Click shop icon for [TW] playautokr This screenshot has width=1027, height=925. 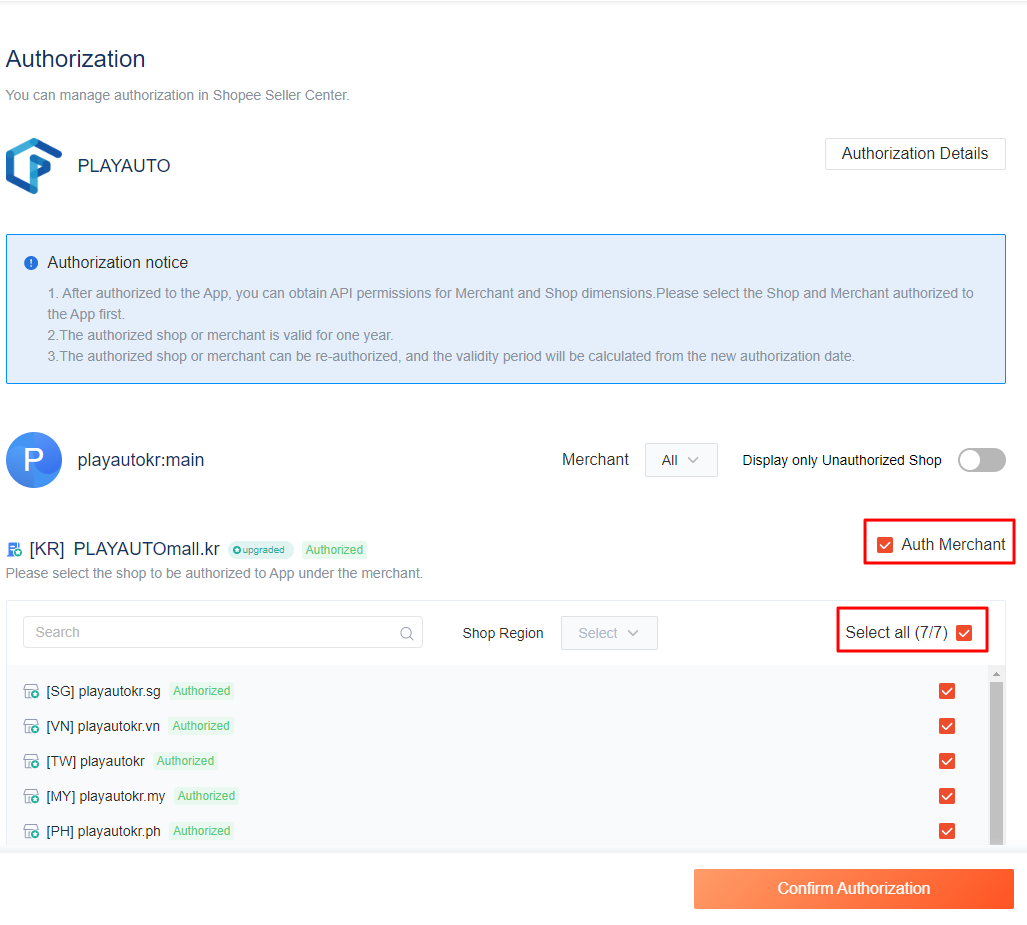(x=31, y=761)
